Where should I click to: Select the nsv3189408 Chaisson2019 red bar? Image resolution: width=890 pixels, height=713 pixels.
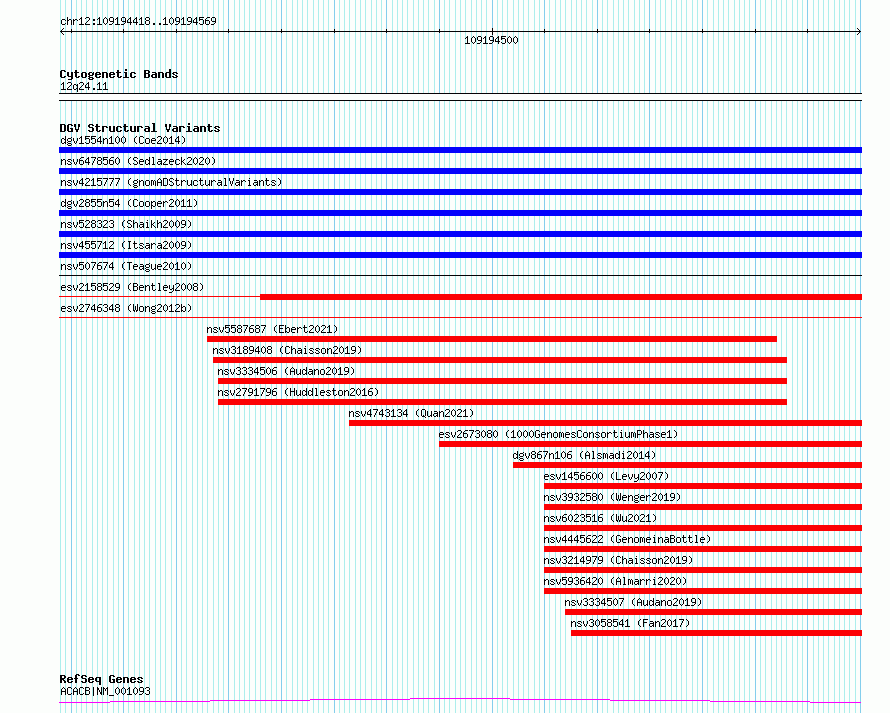(x=499, y=360)
